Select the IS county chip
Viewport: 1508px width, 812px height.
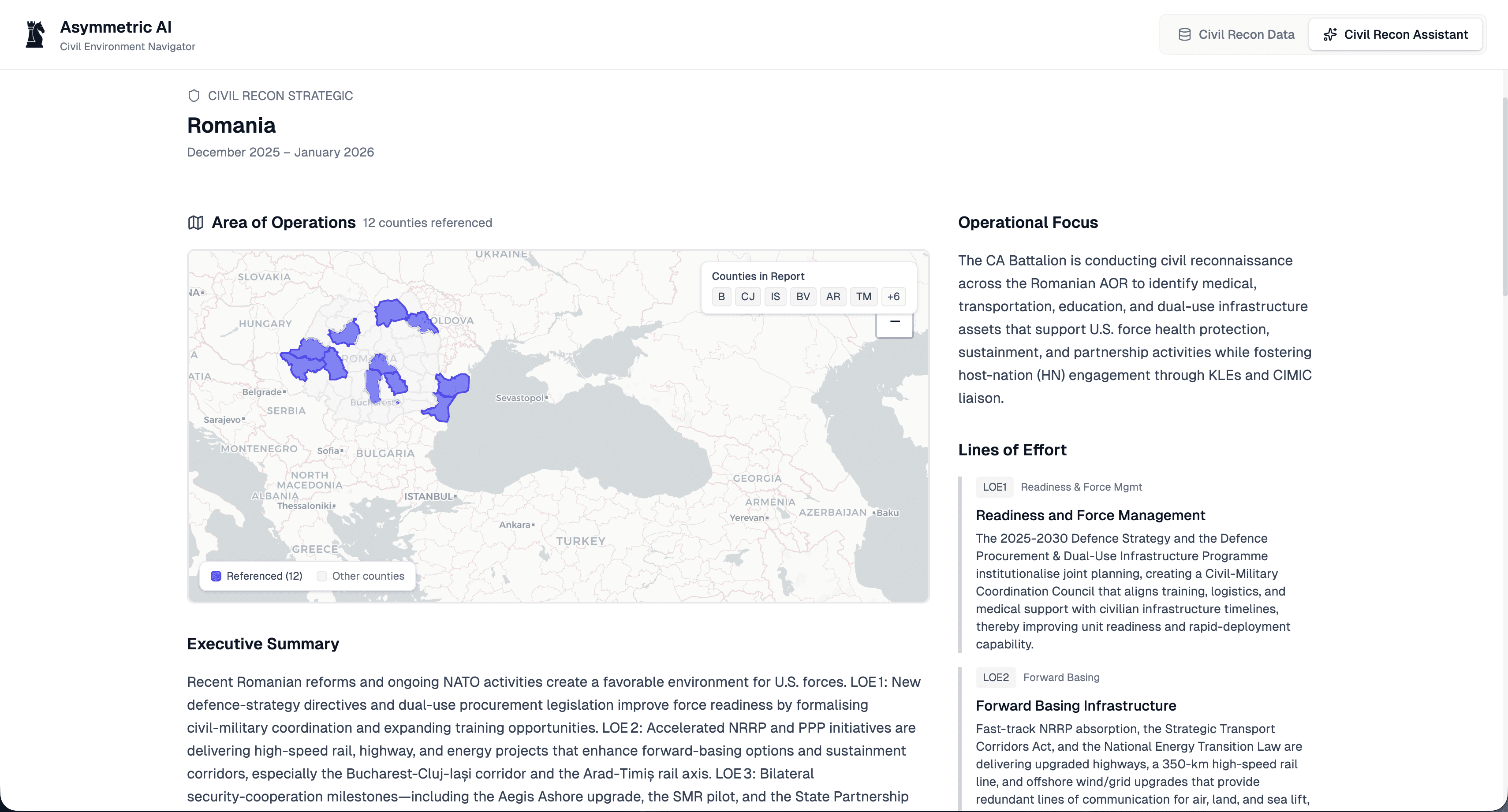pos(775,297)
